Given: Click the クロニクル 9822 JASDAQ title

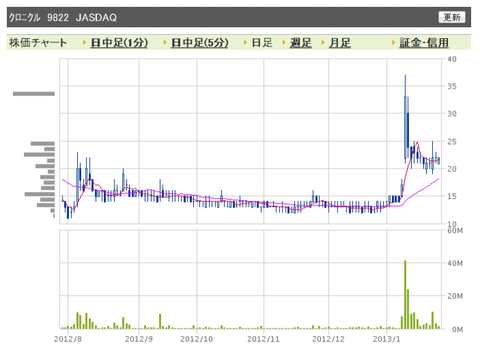Looking at the screenshot, I should pyautogui.click(x=63, y=17).
